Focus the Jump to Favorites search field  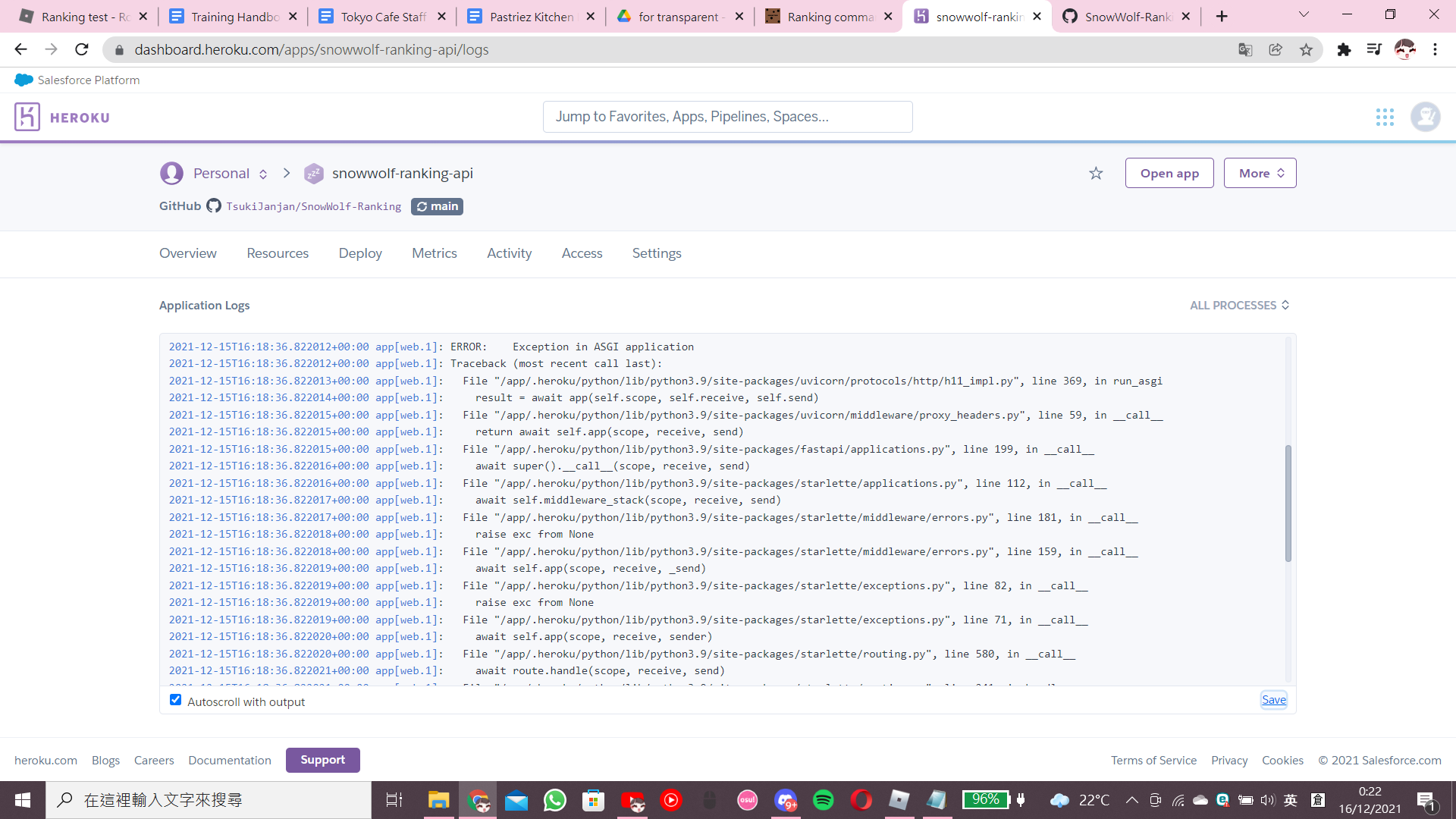pyautogui.click(x=727, y=117)
